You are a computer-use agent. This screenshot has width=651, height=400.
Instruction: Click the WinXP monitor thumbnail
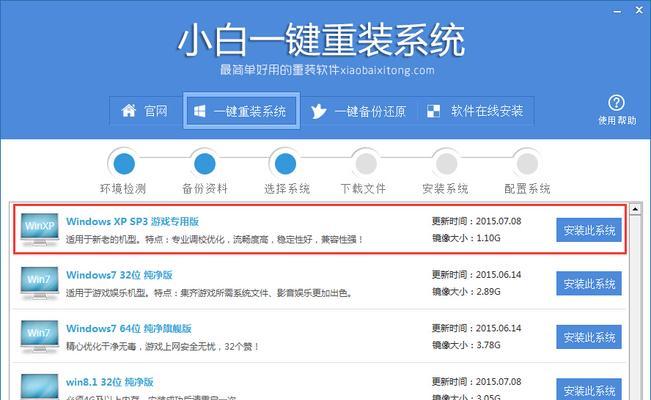tap(39, 229)
